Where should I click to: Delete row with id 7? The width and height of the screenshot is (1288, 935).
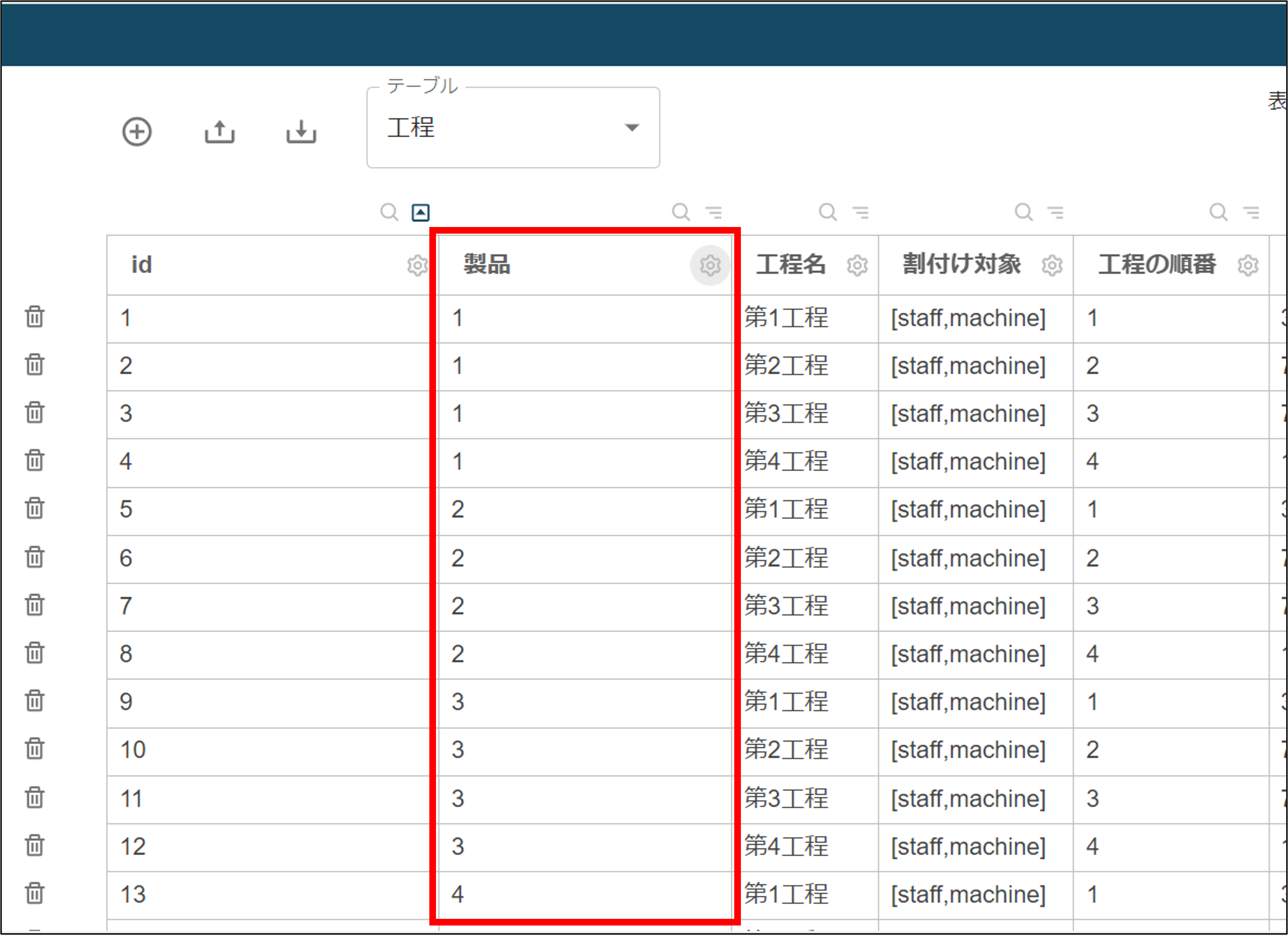tap(35, 605)
